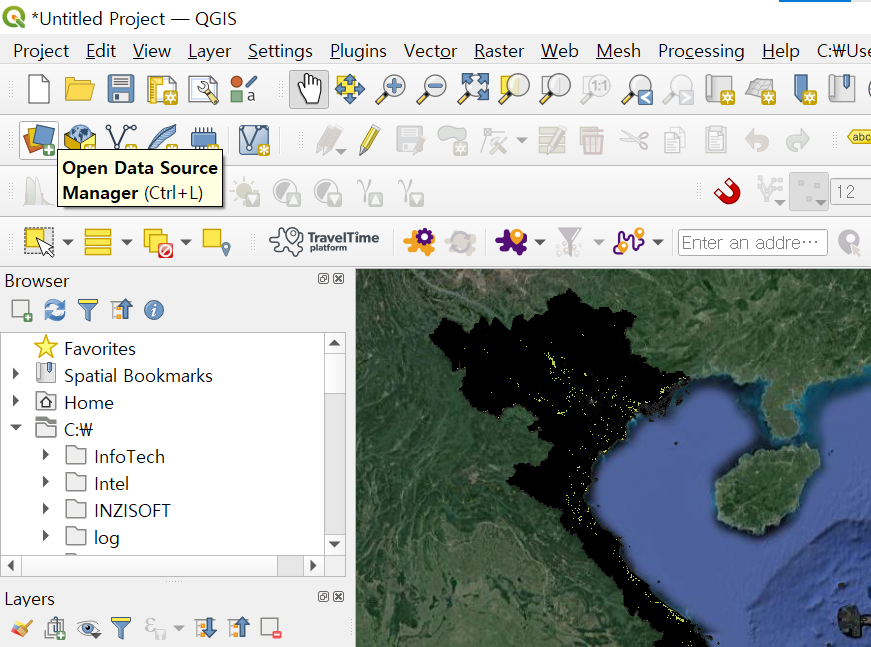Screen dimensions: 871x647
Task: Click the snapping tolerance value field
Action: pos(850,192)
